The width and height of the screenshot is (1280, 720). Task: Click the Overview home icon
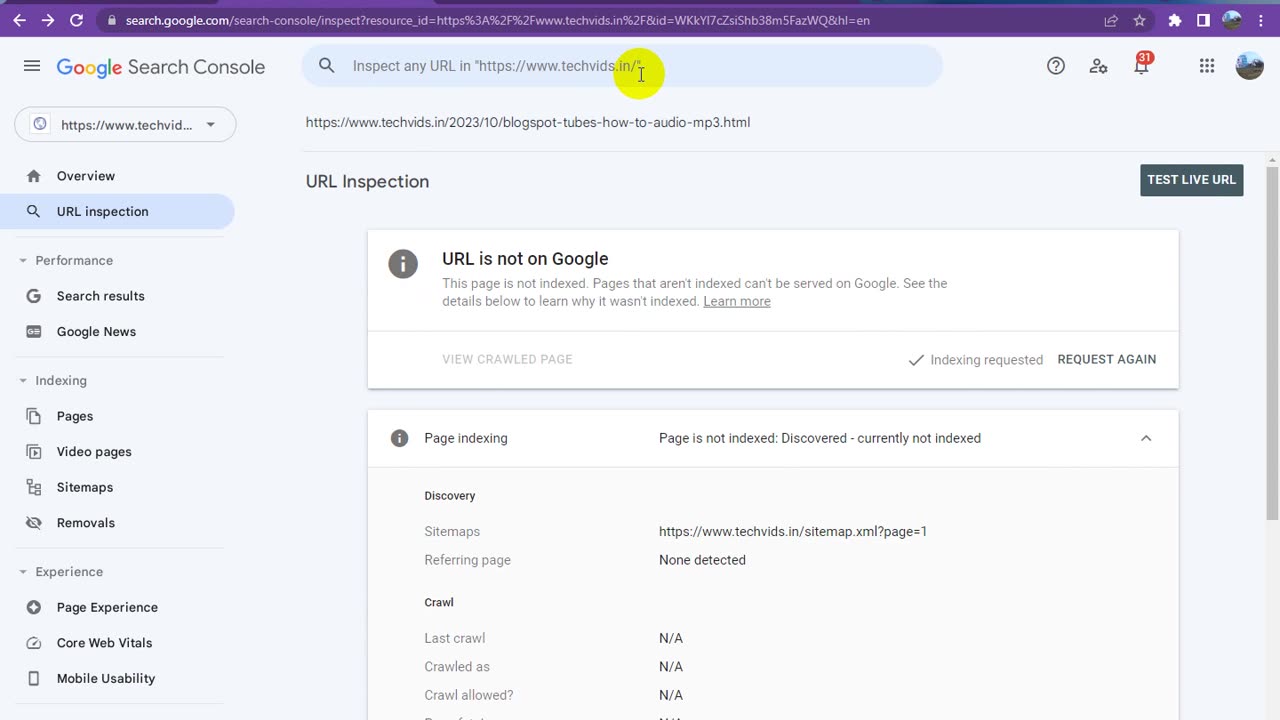[34, 176]
